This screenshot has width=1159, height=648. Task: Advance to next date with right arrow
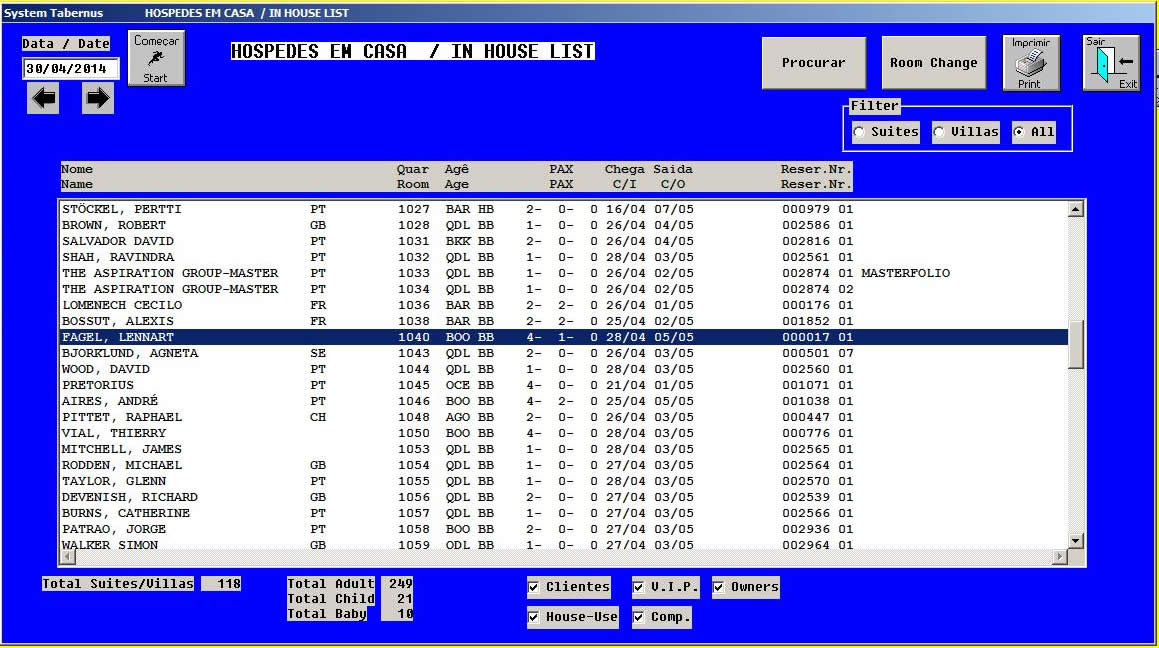pos(97,98)
